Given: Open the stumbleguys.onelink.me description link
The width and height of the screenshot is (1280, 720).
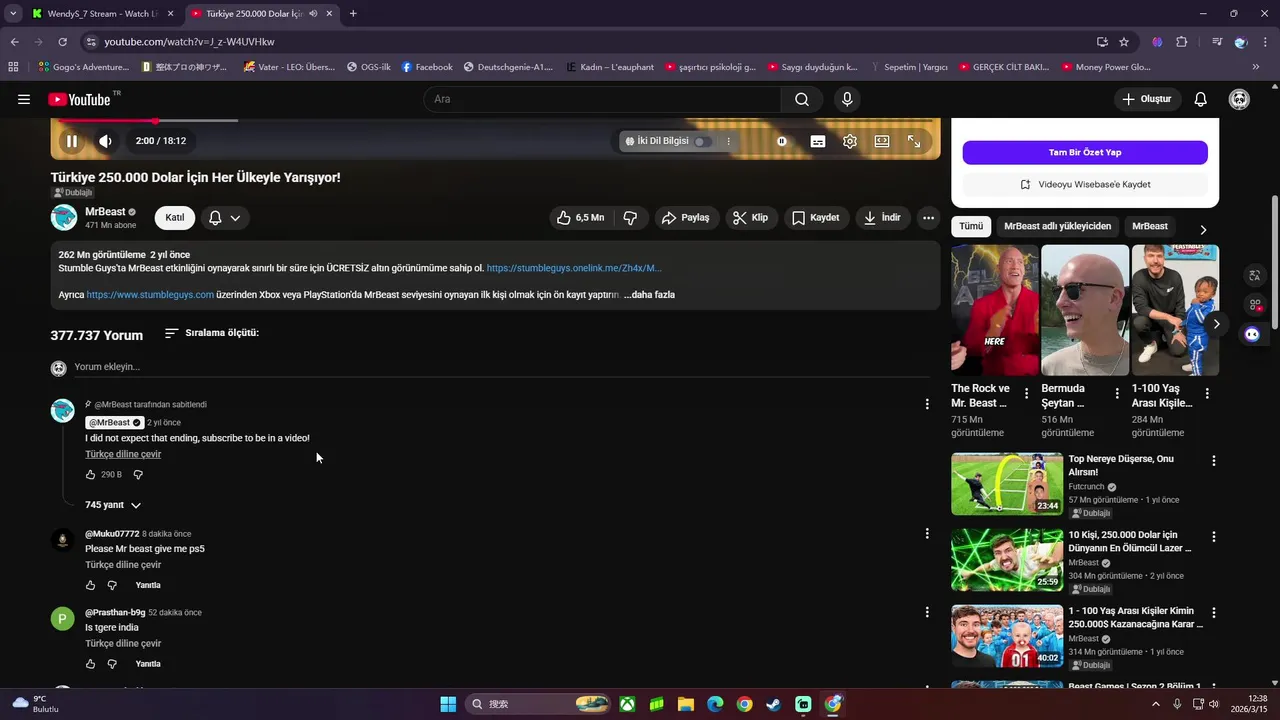Looking at the screenshot, I should coord(574,268).
